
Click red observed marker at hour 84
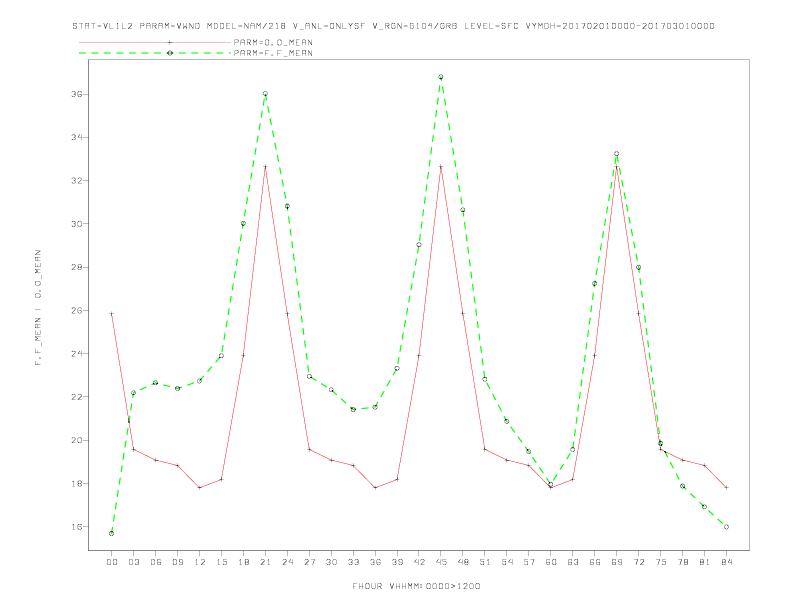point(726,488)
